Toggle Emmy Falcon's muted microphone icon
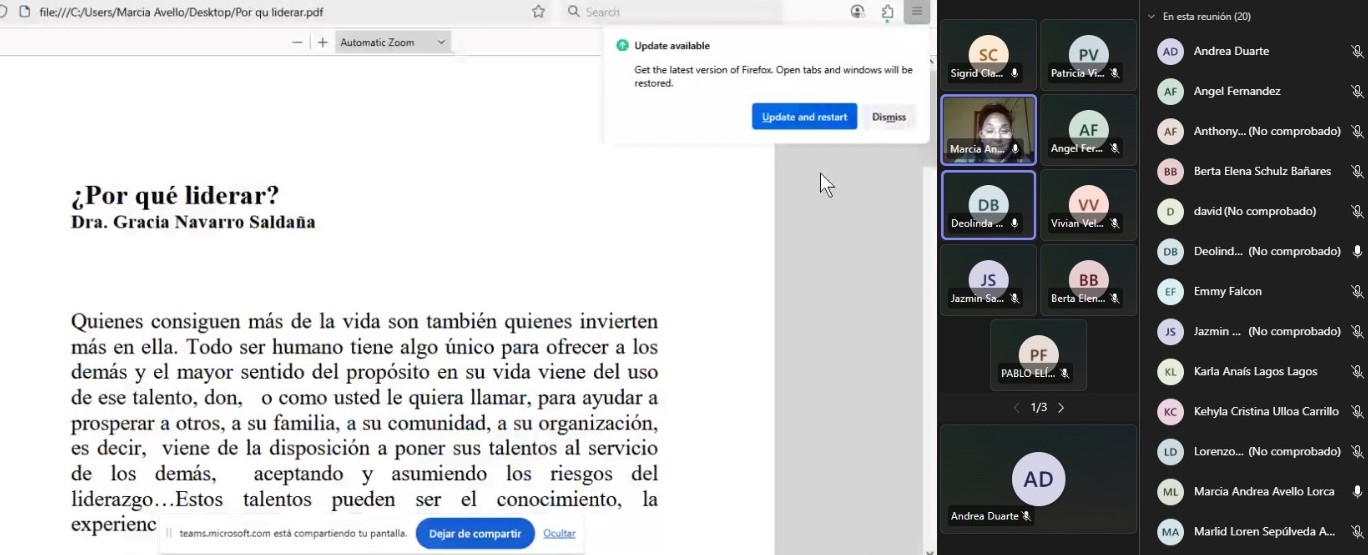Image resolution: width=1368 pixels, height=555 pixels. point(1356,292)
